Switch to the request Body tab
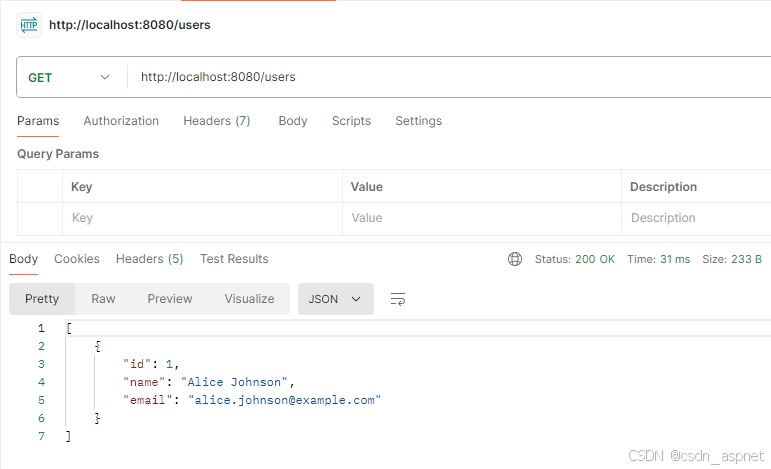Viewport: 771px width, 469px height. click(x=293, y=121)
